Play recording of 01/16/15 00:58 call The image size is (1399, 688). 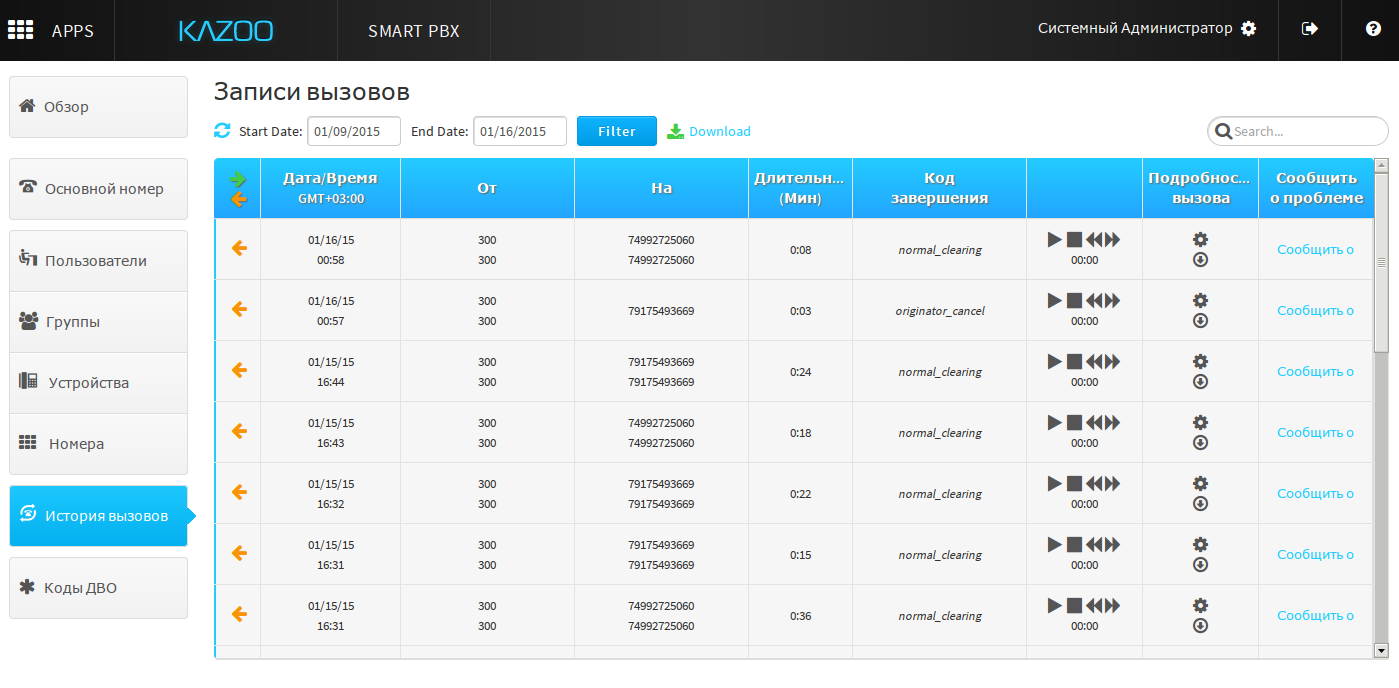(x=1054, y=240)
